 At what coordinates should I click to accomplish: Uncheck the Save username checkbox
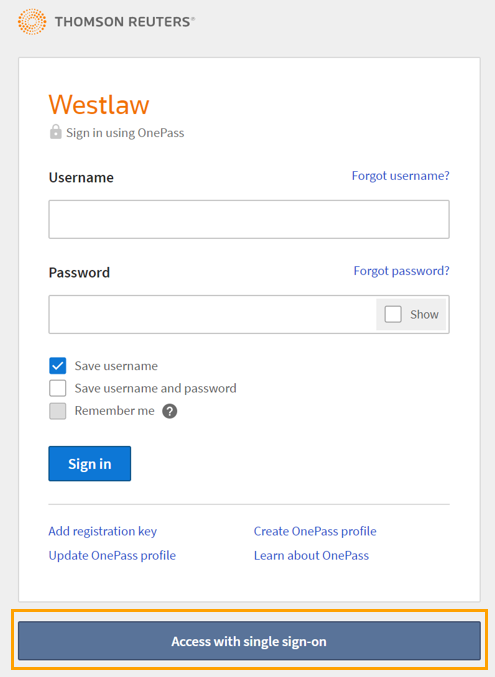(x=57, y=366)
